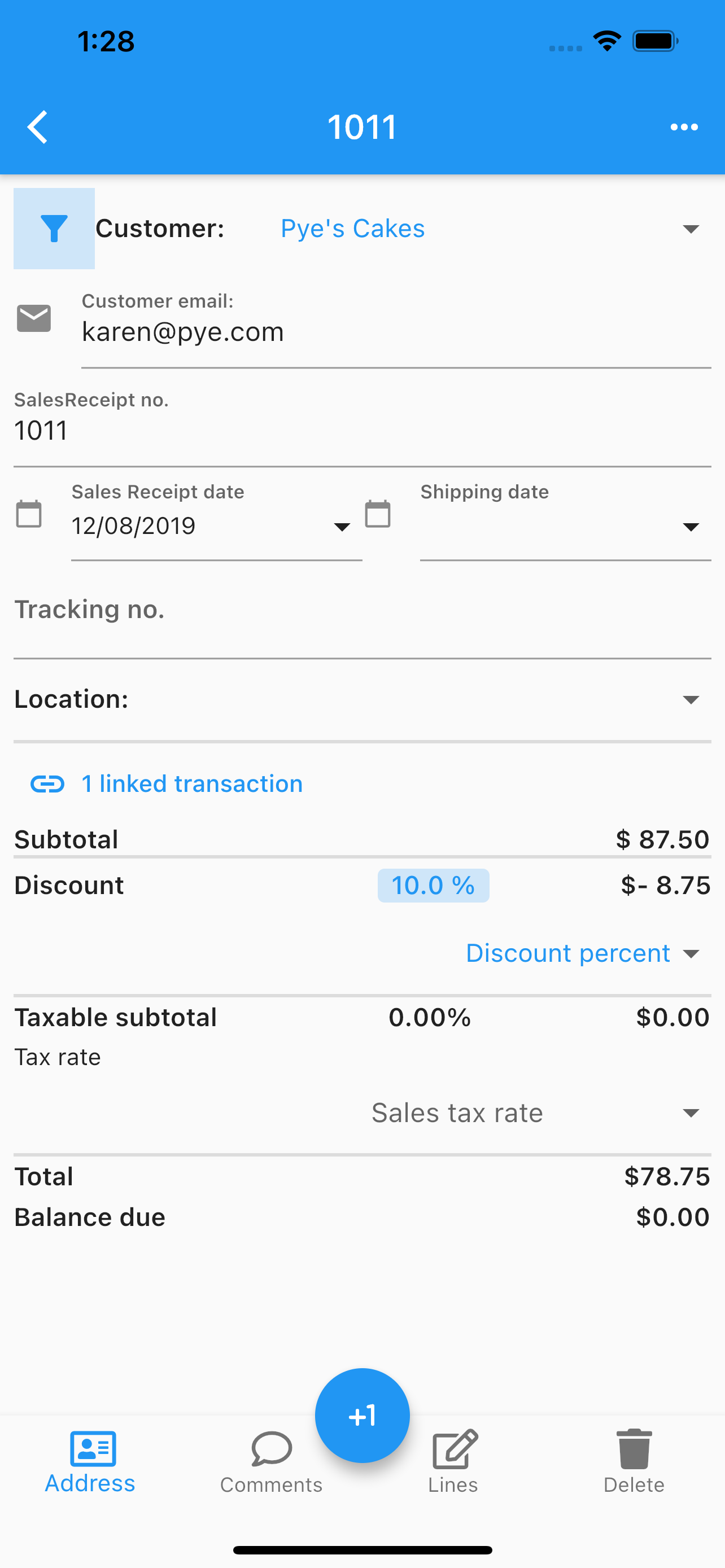The image size is (725, 1568).
Task: Edit the 10.0 % discount value
Action: (433, 885)
